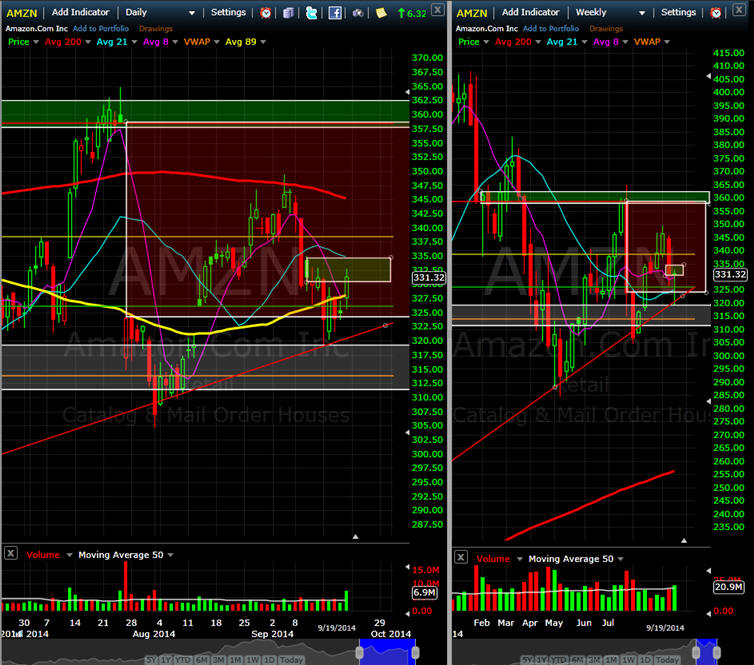Select 1D range in Daily chart
The image size is (754, 665).
coord(269,660)
